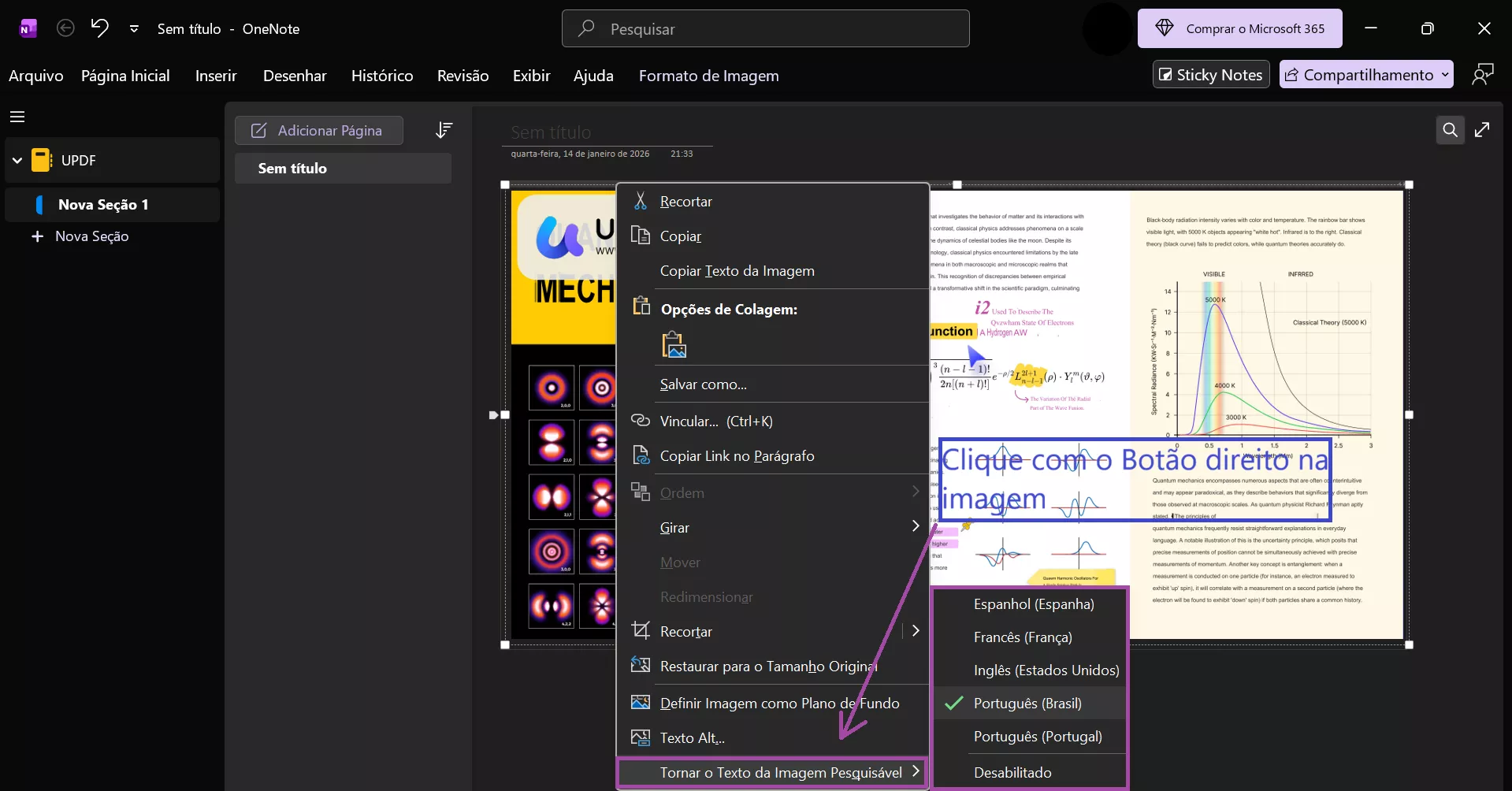The width and height of the screenshot is (1512, 791).
Task: Toggle the hamburger navigation pane icon
Action: pos(17,117)
